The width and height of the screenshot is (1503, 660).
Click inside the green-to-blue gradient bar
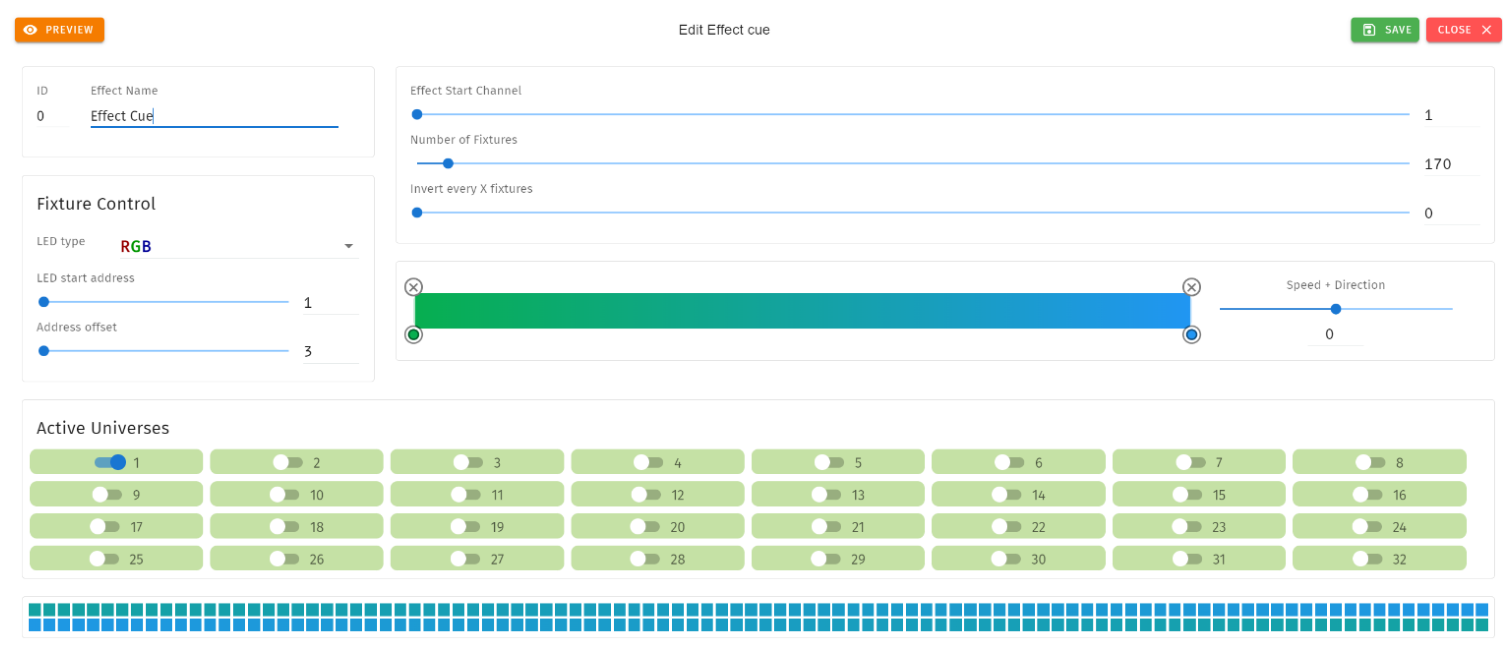tap(802, 311)
